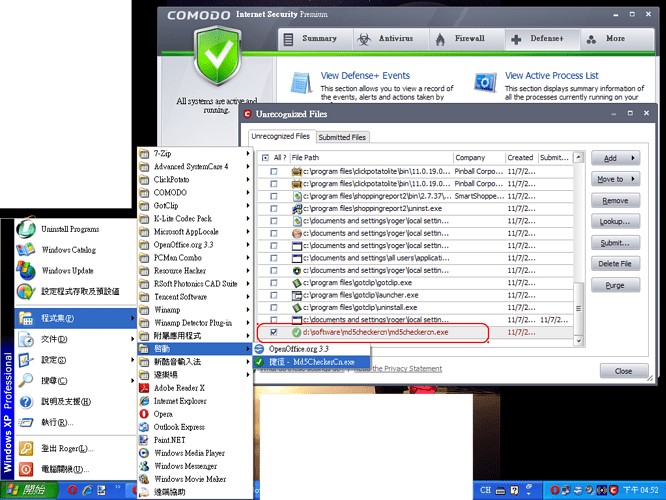Click the Start button on taskbar
Viewport: 666px width, 500px height.
click(29, 490)
